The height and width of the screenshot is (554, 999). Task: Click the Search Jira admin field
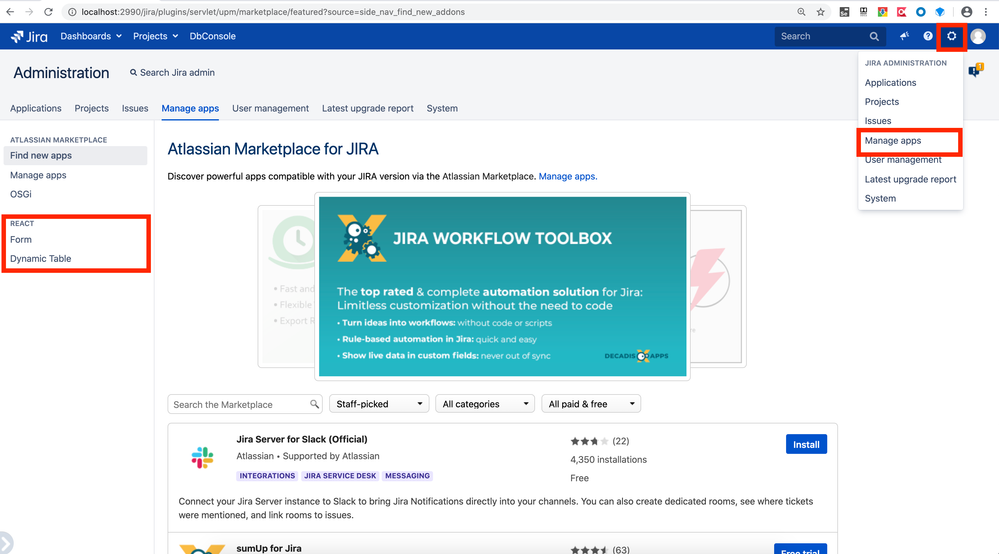pyautogui.click(x=173, y=73)
